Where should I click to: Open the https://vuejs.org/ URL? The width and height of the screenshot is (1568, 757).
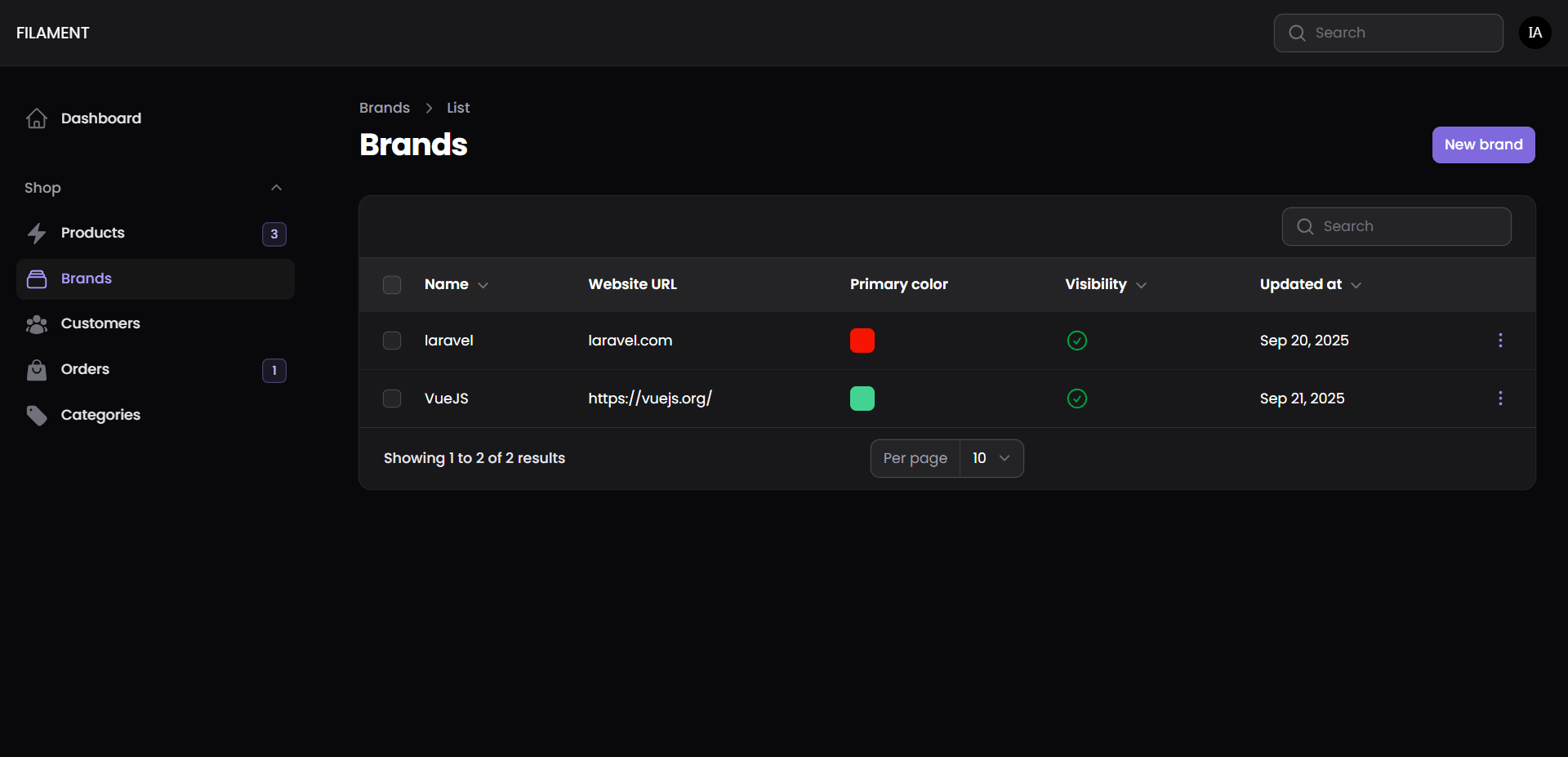650,399
